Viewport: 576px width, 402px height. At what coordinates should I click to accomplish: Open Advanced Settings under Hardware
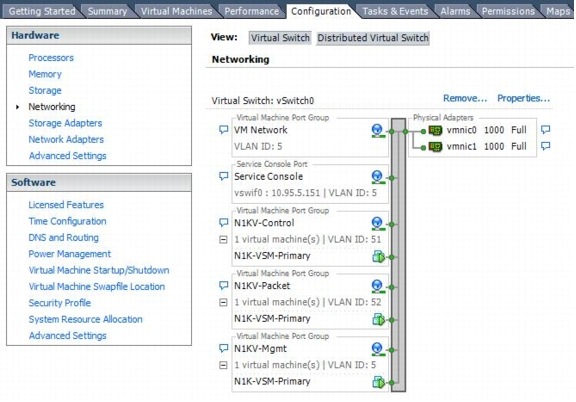point(68,156)
